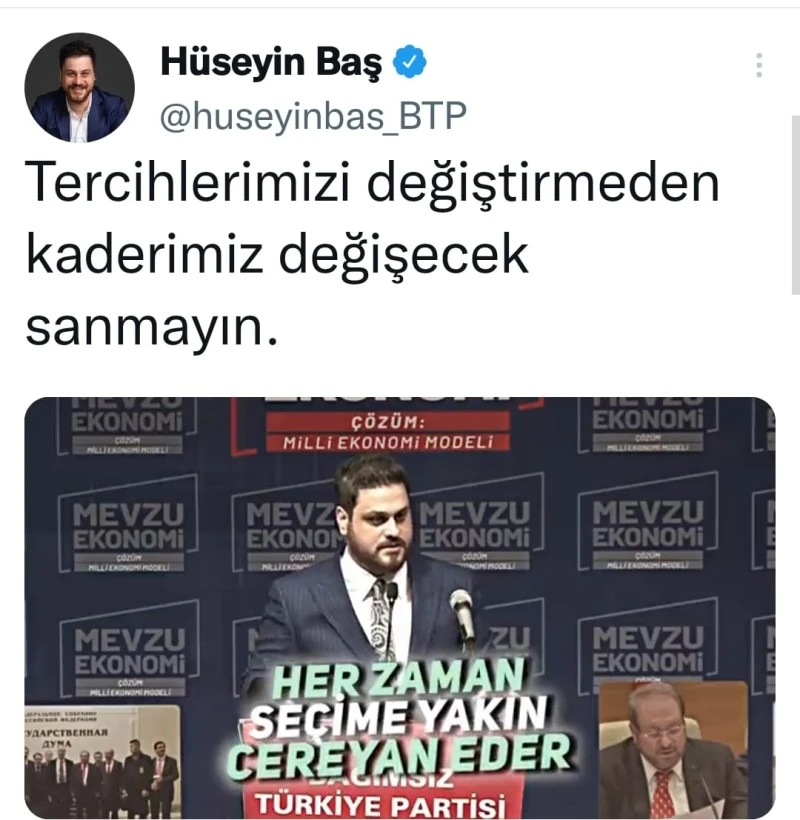Open the three-dot more options menu
This screenshot has height=820, width=800.
[759, 65]
